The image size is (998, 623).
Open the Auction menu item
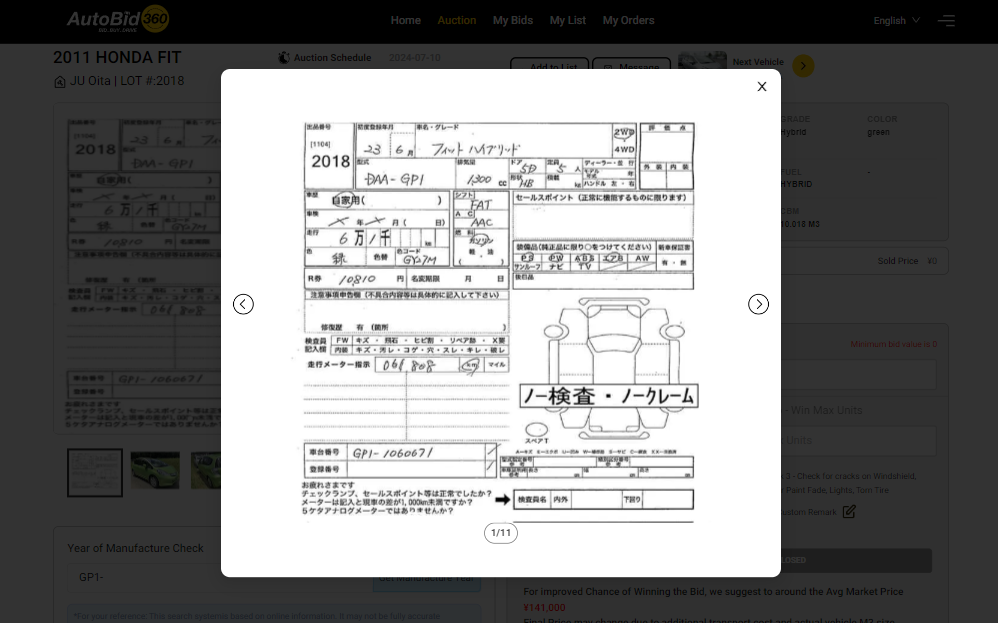click(456, 20)
